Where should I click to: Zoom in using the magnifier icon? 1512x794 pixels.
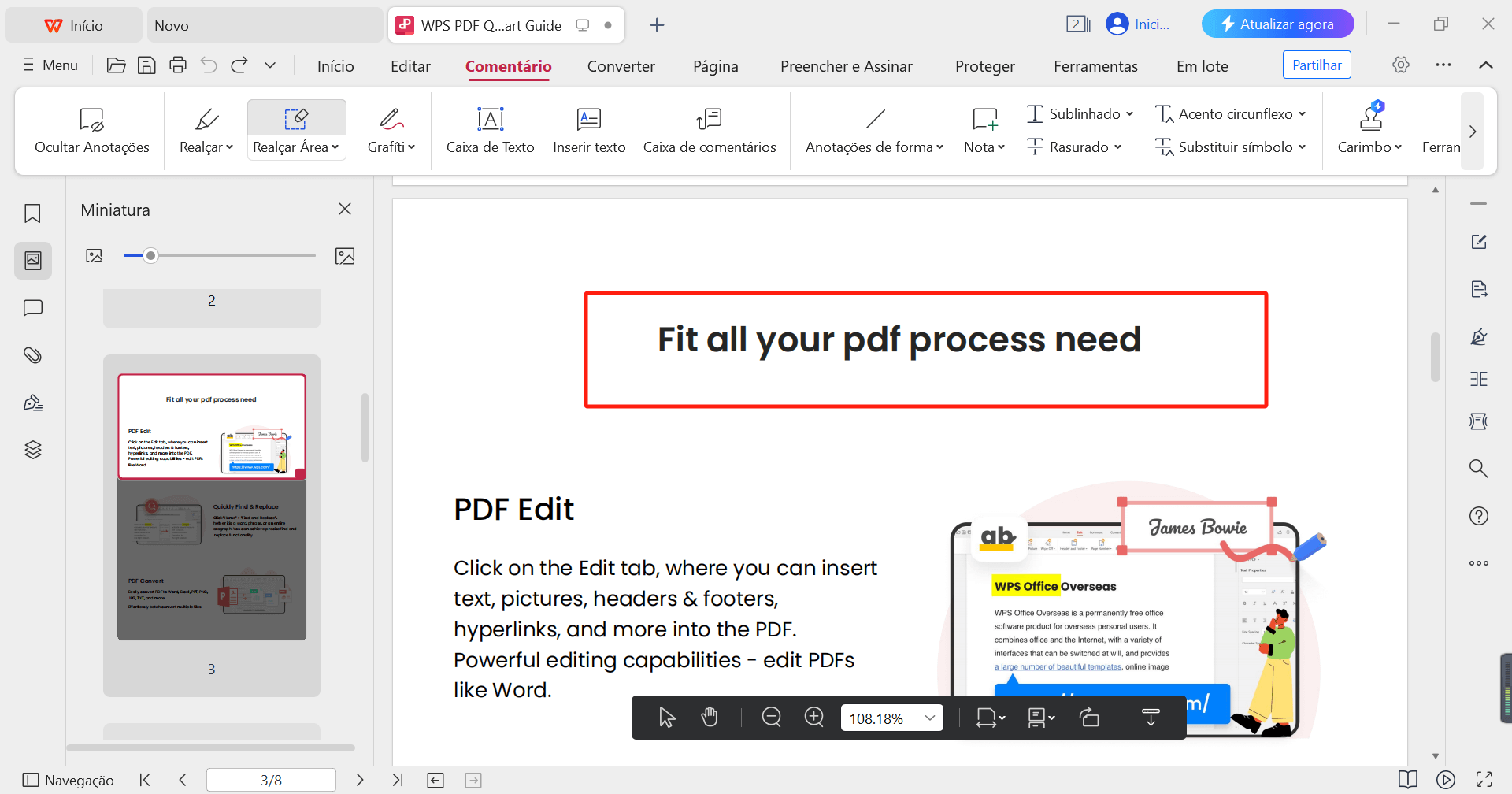(813, 717)
